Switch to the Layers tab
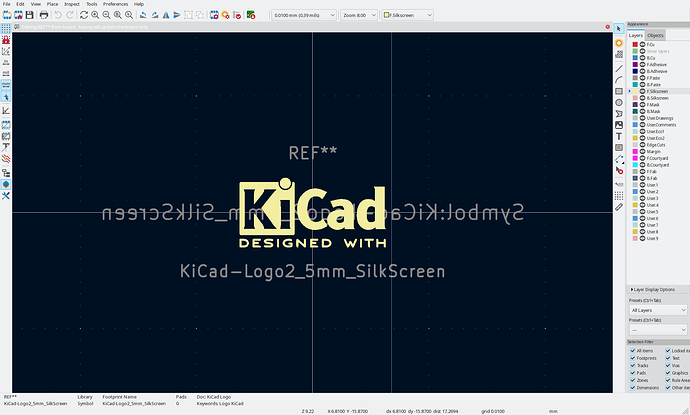The width and height of the screenshot is (690, 415). tap(635, 35)
